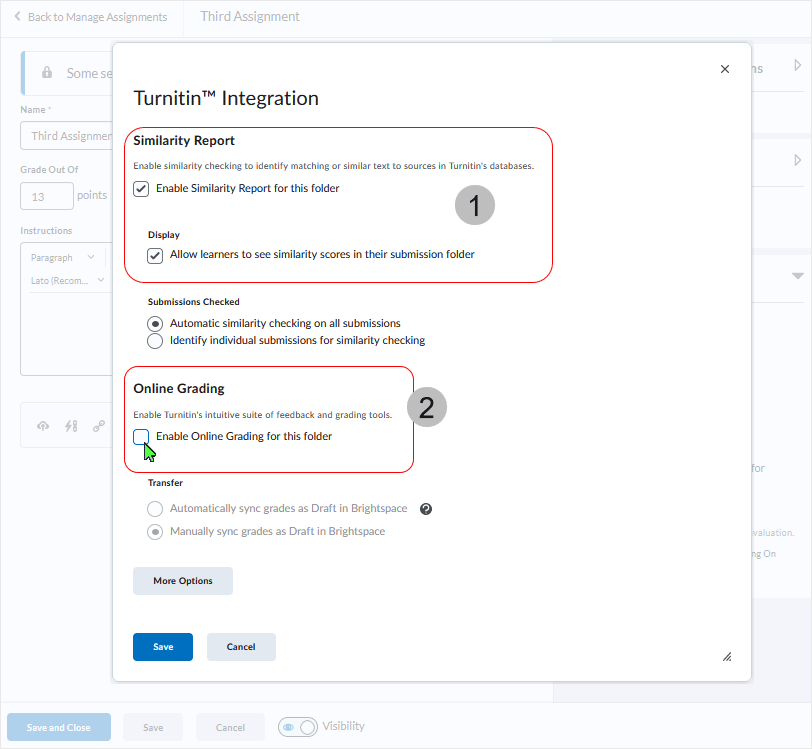The height and width of the screenshot is (749, 812).
Task: Click the dialog resize handle icon
Action: pyautogui.click(x=727, y=657)
